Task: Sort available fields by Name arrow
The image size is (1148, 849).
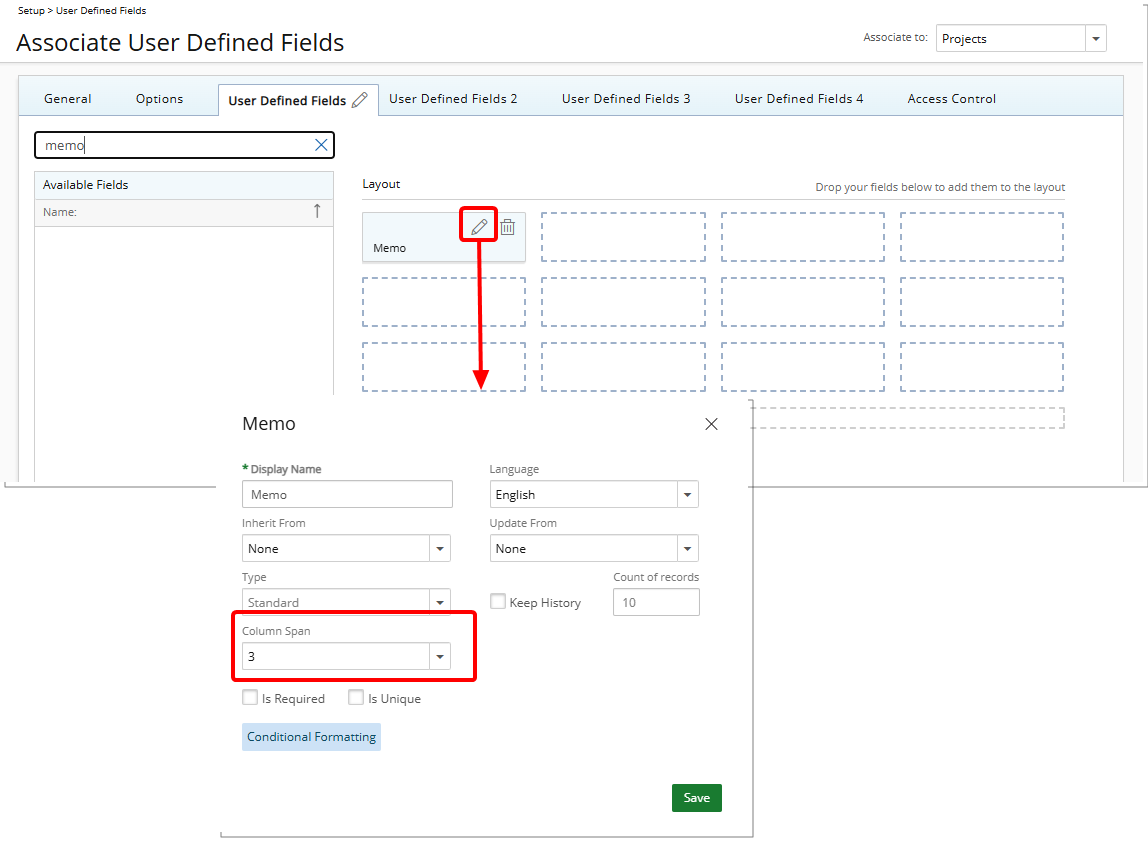Action: tap(317, 211)
